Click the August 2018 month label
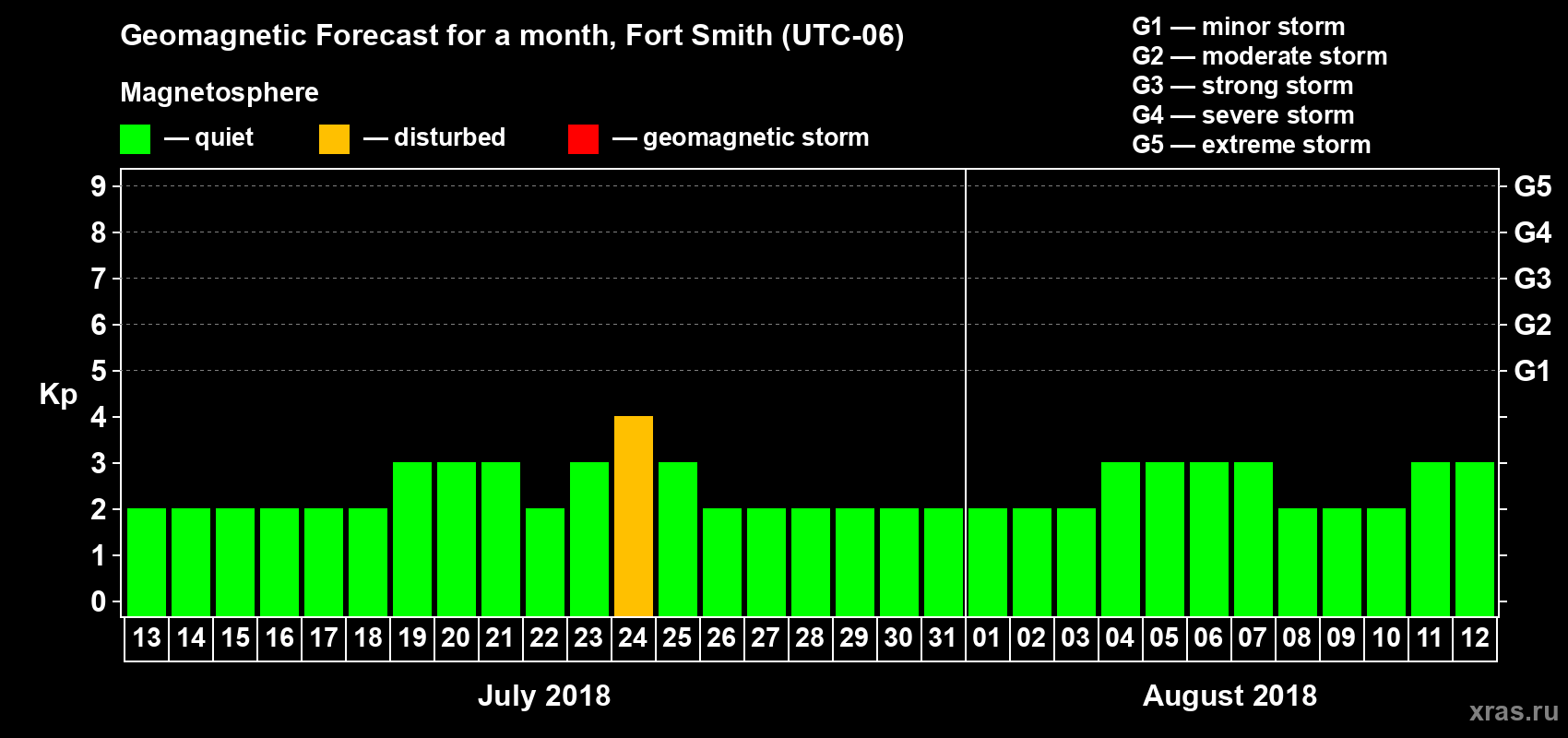1568x738 pixels. click(x=1229, y=696)
